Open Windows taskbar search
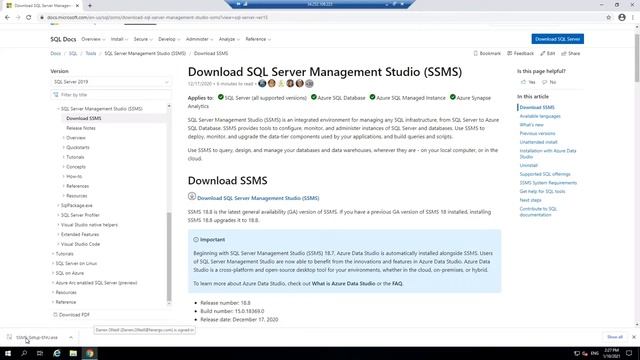The height and width of the screenshot is (360, 640). tap(24, 353)
